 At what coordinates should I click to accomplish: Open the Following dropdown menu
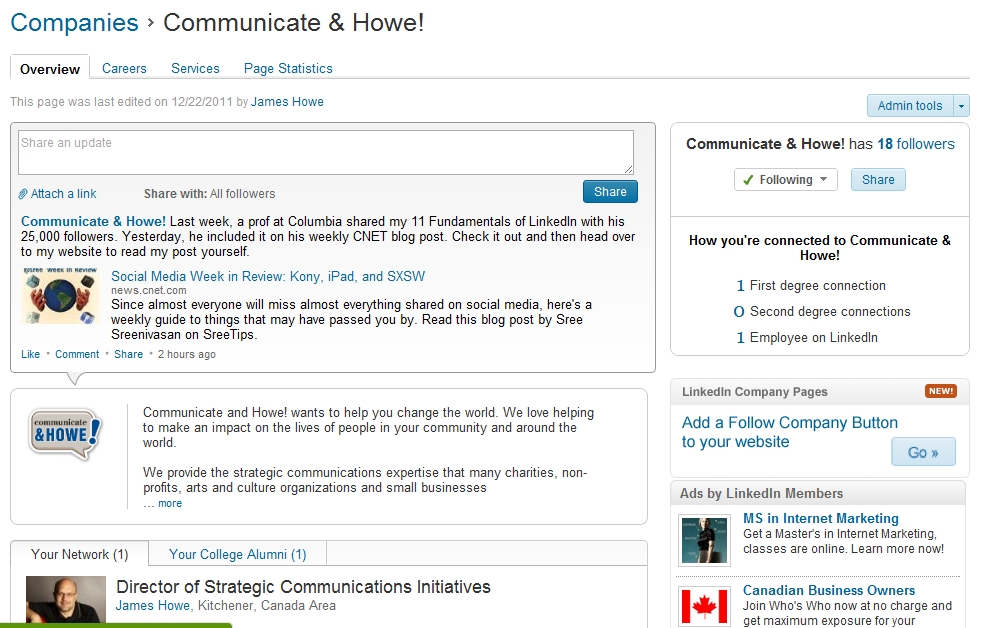point(785,180)
